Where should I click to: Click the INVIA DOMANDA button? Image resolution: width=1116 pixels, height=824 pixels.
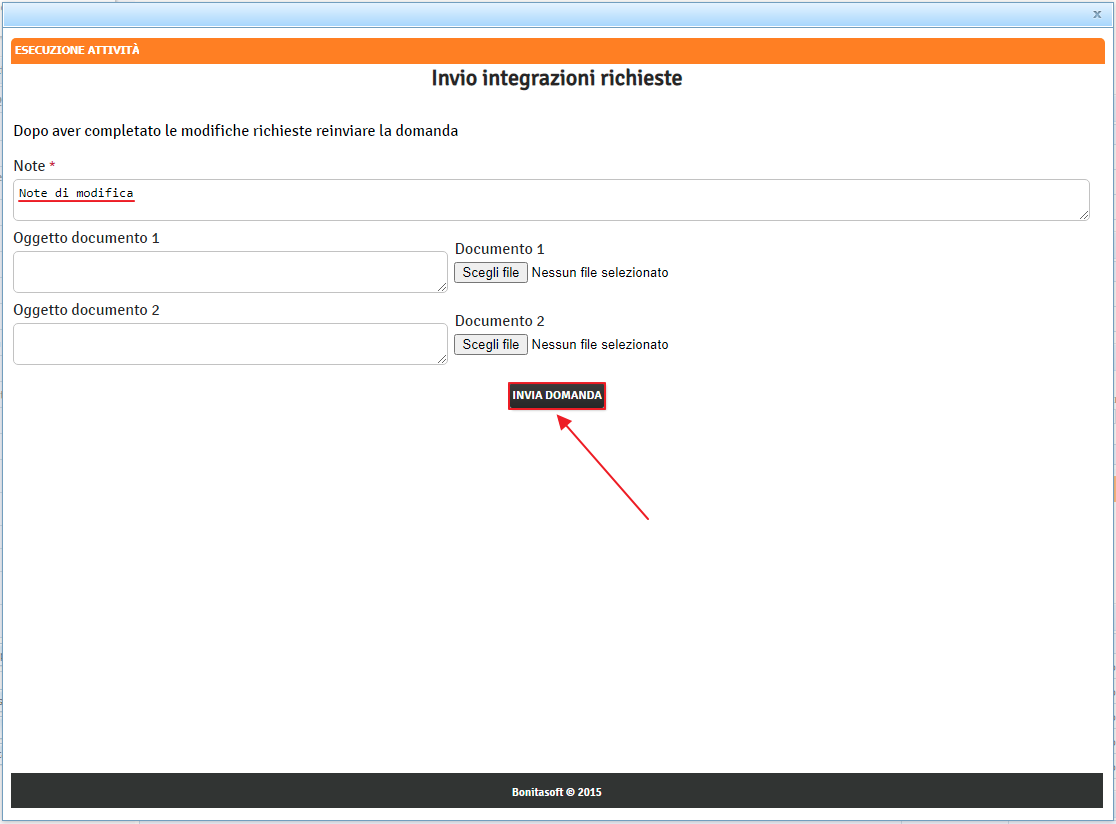(x=557, y=396)
